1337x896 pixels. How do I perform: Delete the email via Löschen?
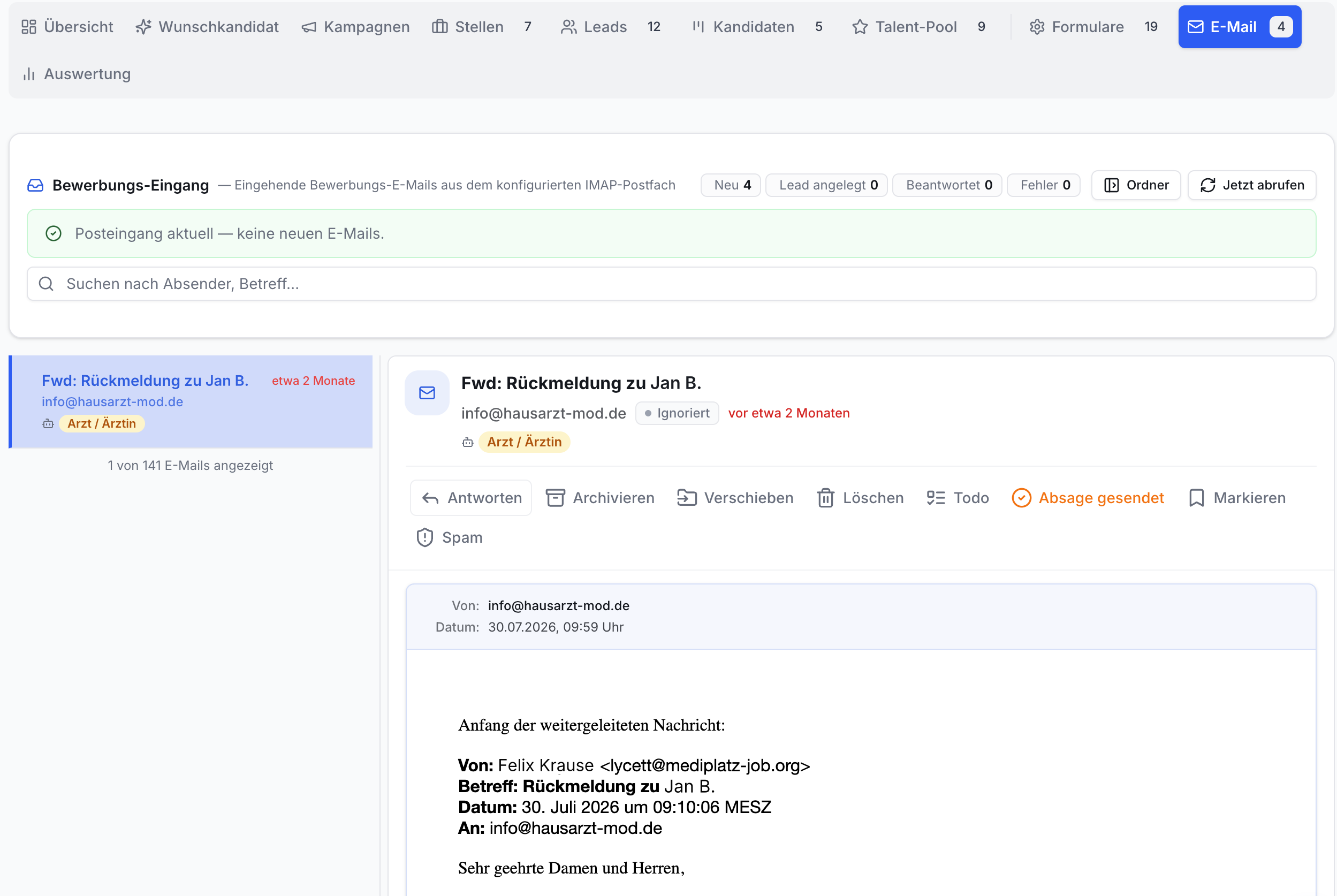[x=860, y=498]
